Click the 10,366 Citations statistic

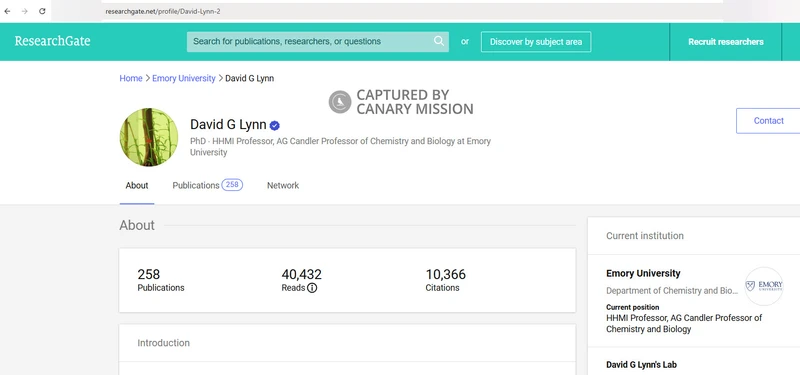[445, 280]
